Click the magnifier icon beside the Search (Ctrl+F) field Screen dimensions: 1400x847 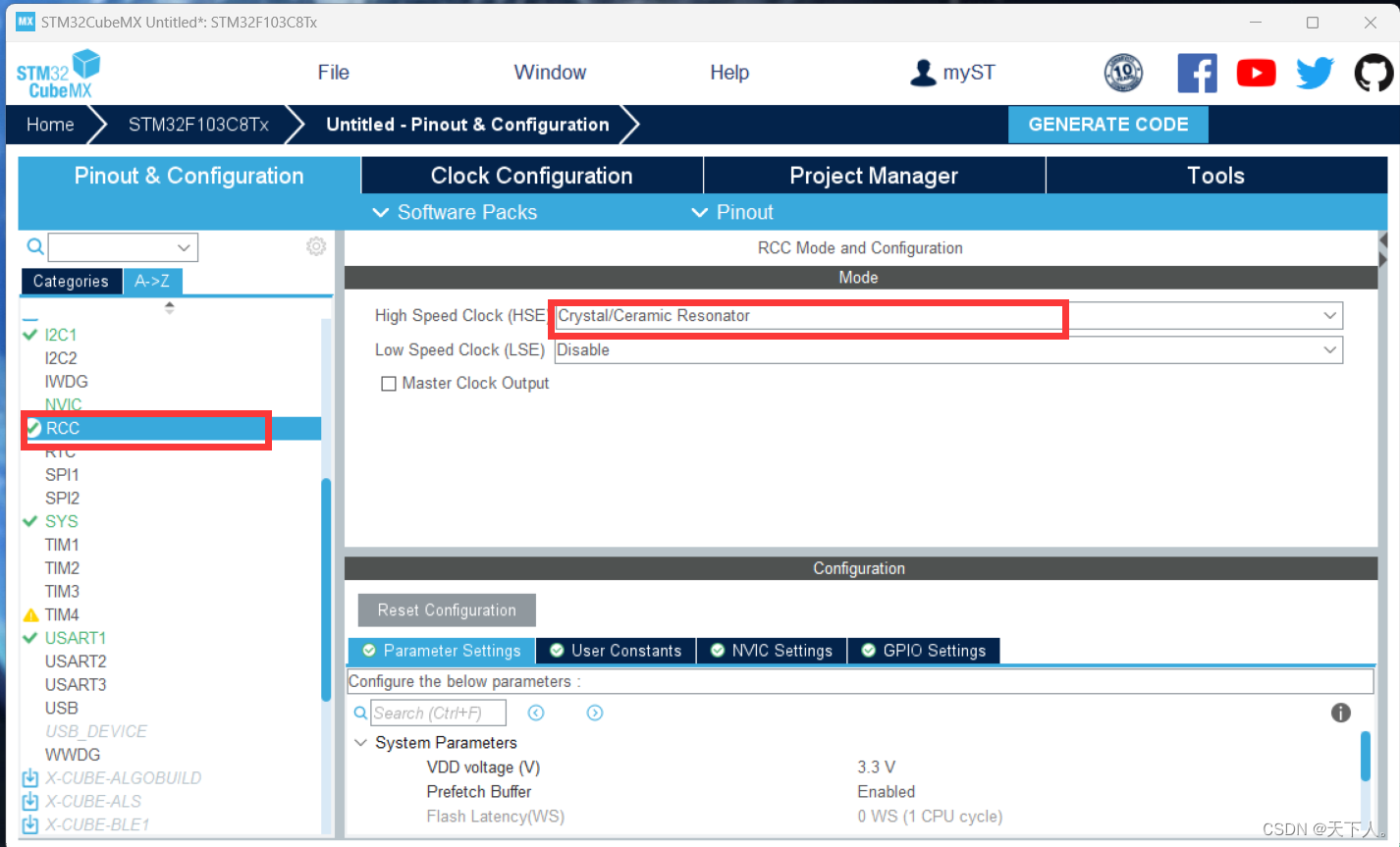click(x=360, y=714)
